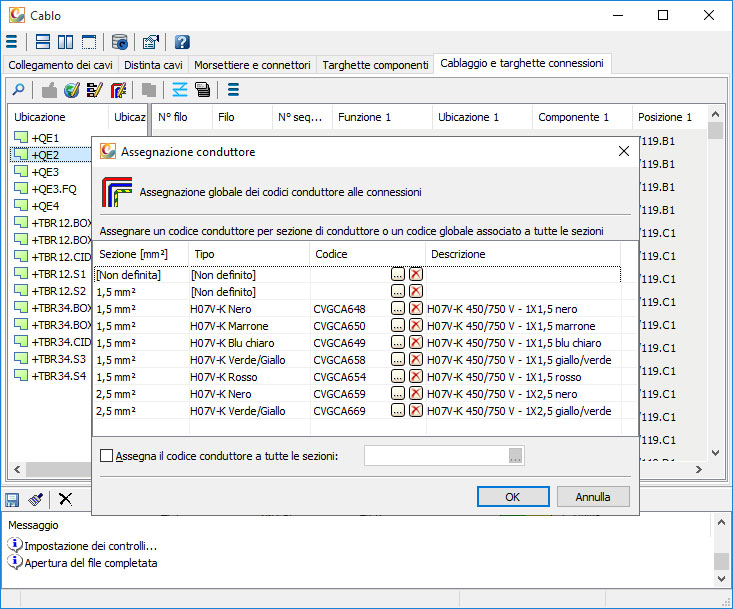Click 'Impostazione dei controlli...' message
This screenshot has width=733, height=609.
(91, 546)
